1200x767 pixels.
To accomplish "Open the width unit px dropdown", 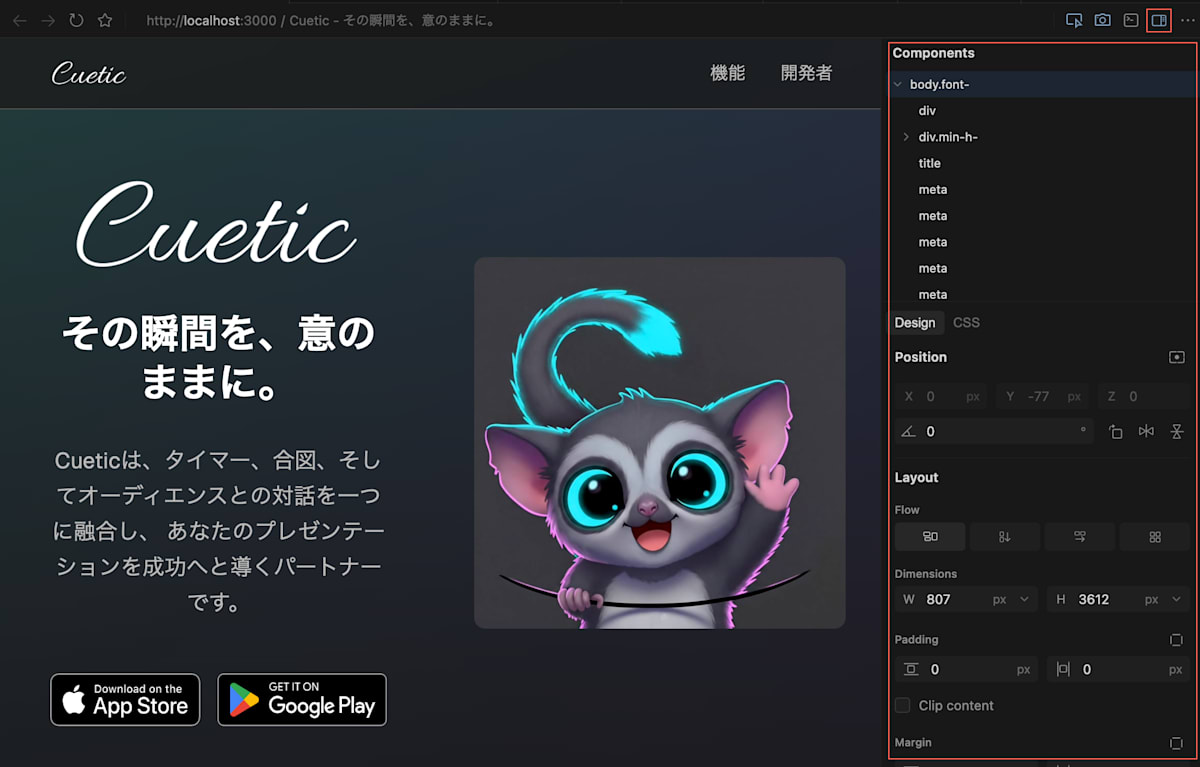I will click(1011, 600).
